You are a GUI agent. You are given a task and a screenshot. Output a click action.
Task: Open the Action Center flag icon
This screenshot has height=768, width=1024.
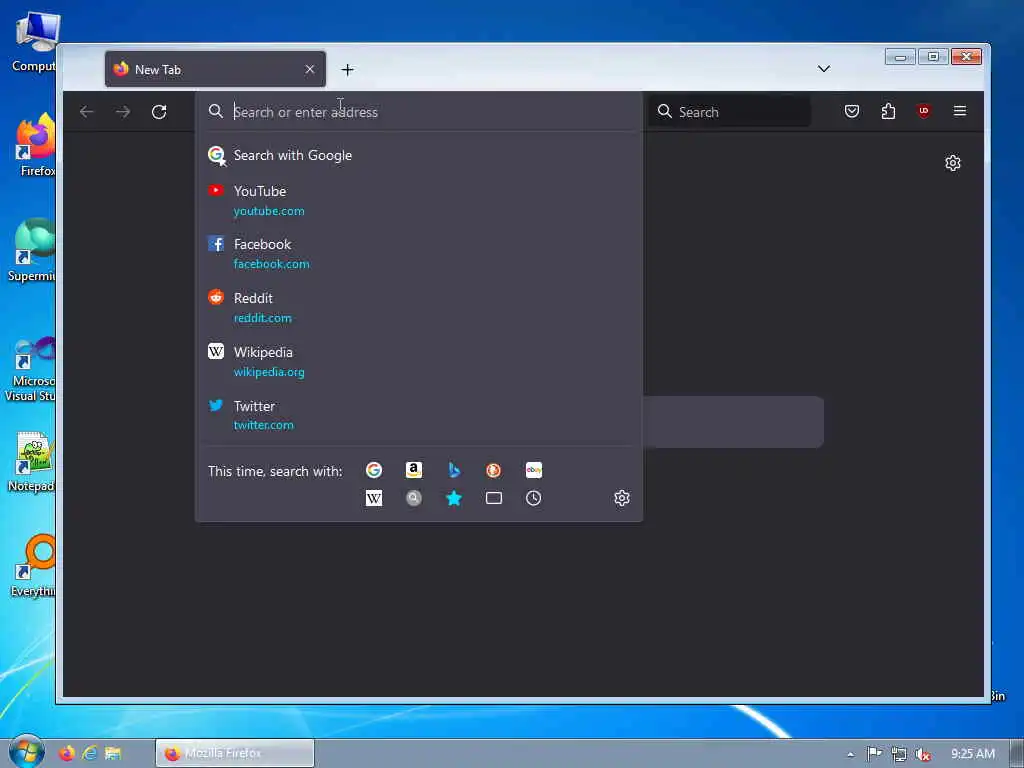[x=874, y=754]
